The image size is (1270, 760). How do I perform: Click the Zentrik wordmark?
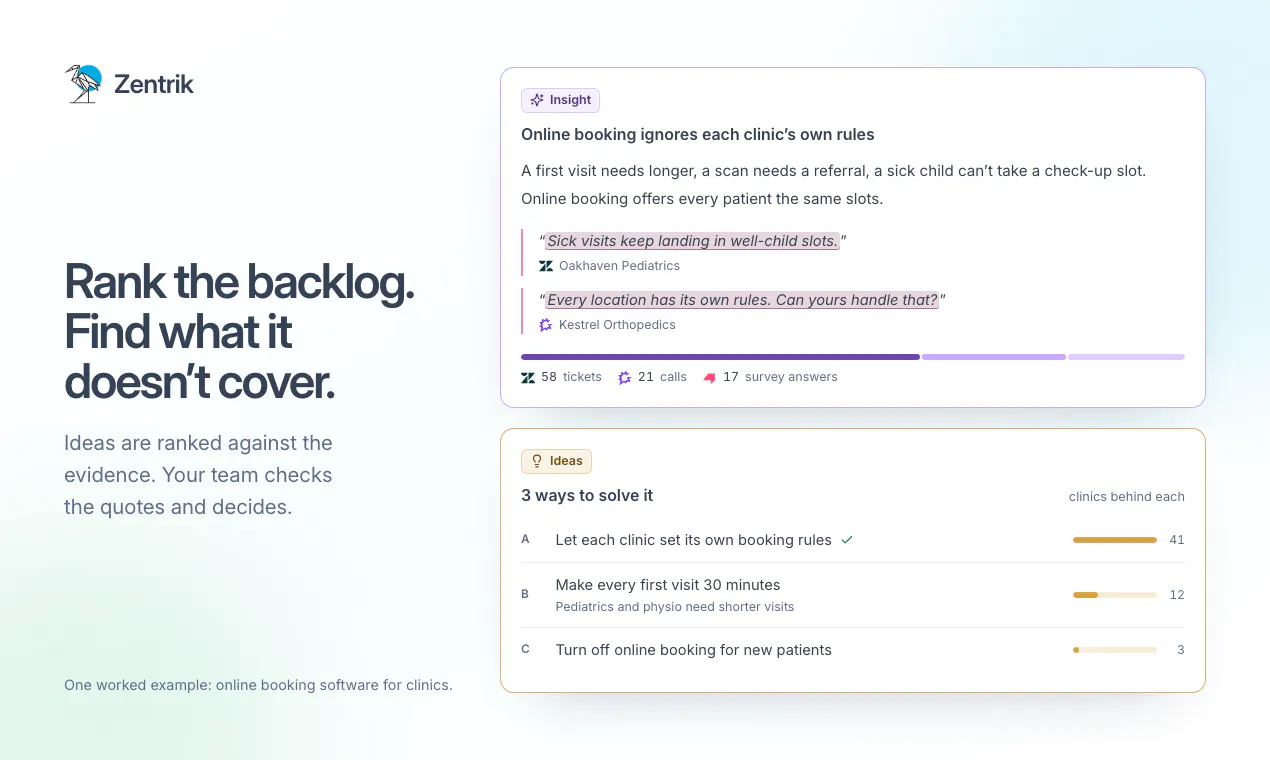click(154, 85)
